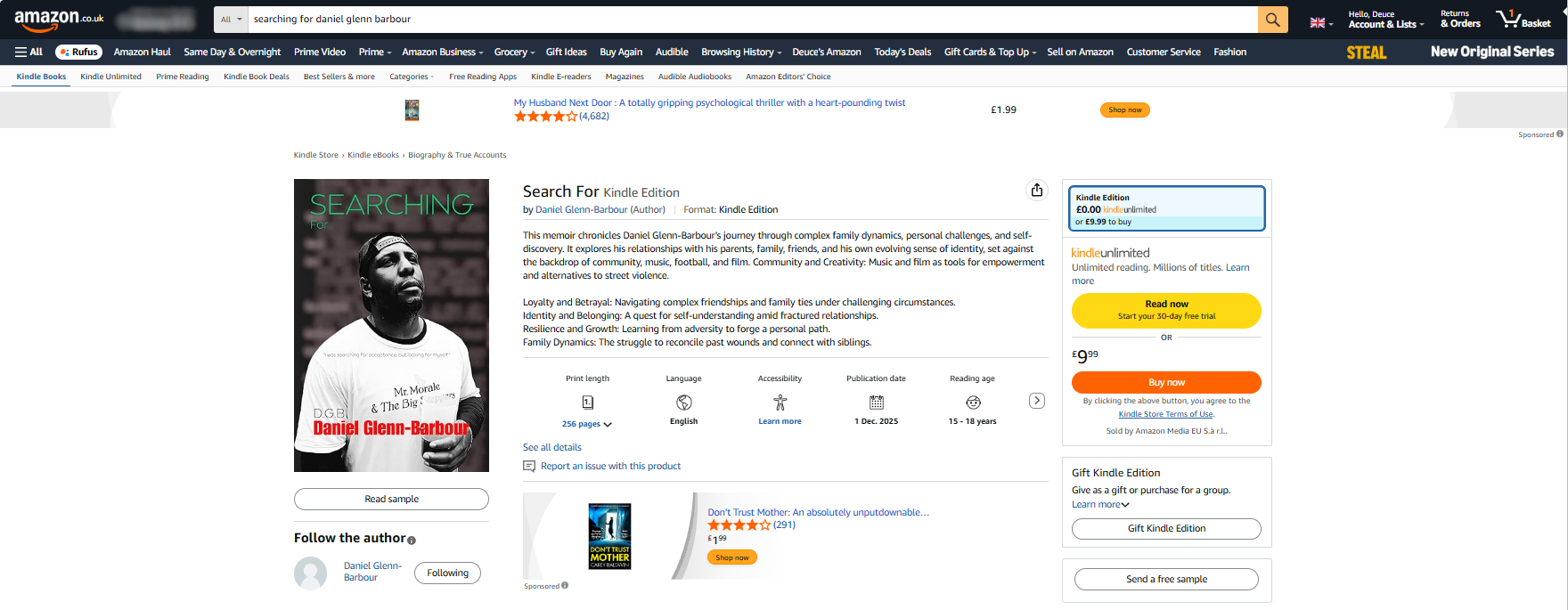Viewport: 1568px width, 610px height.
Task: Click the Print length page icon
Action: click(588, 403)
